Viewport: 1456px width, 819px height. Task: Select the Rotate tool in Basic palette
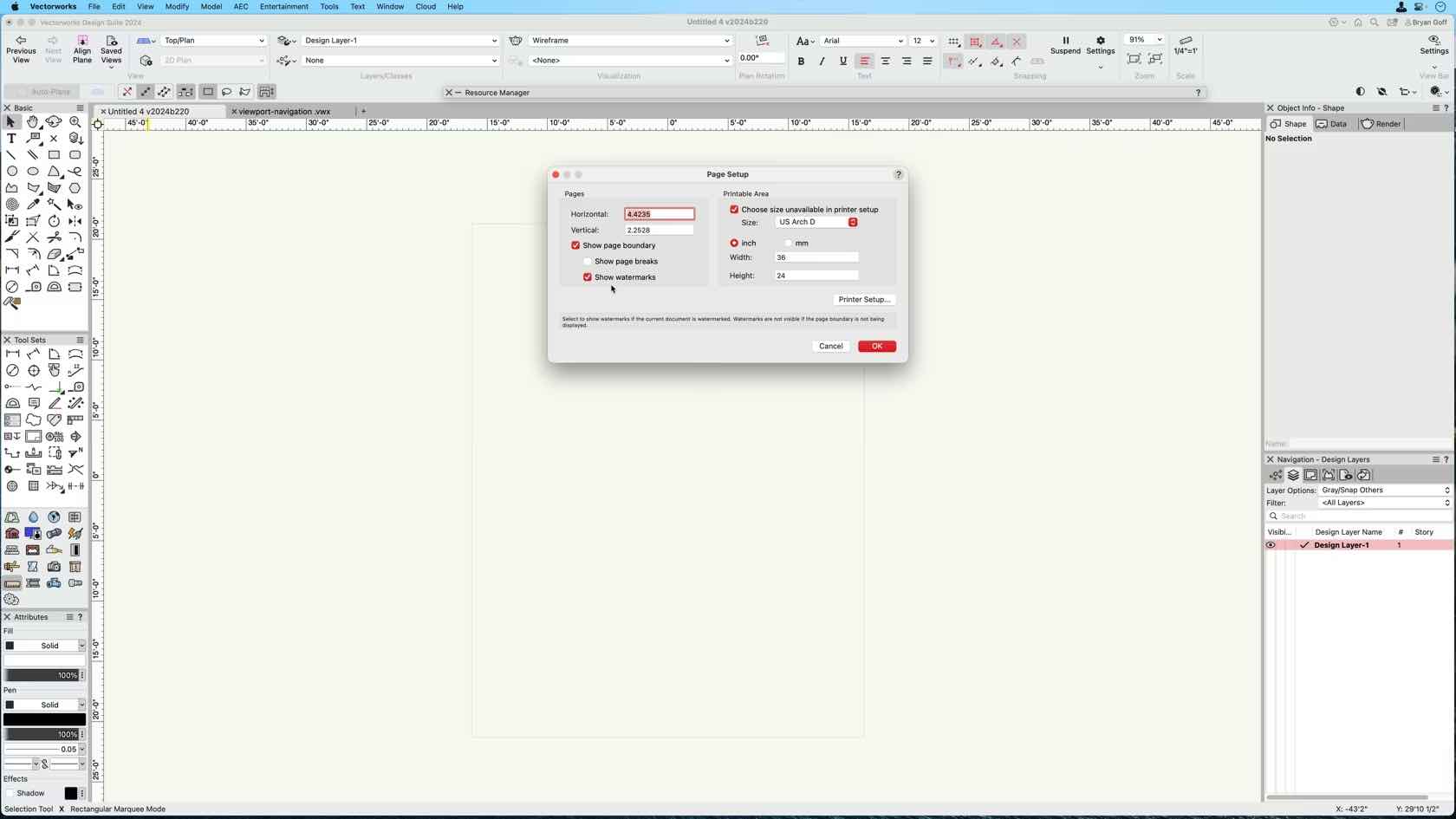pos(54,221)
